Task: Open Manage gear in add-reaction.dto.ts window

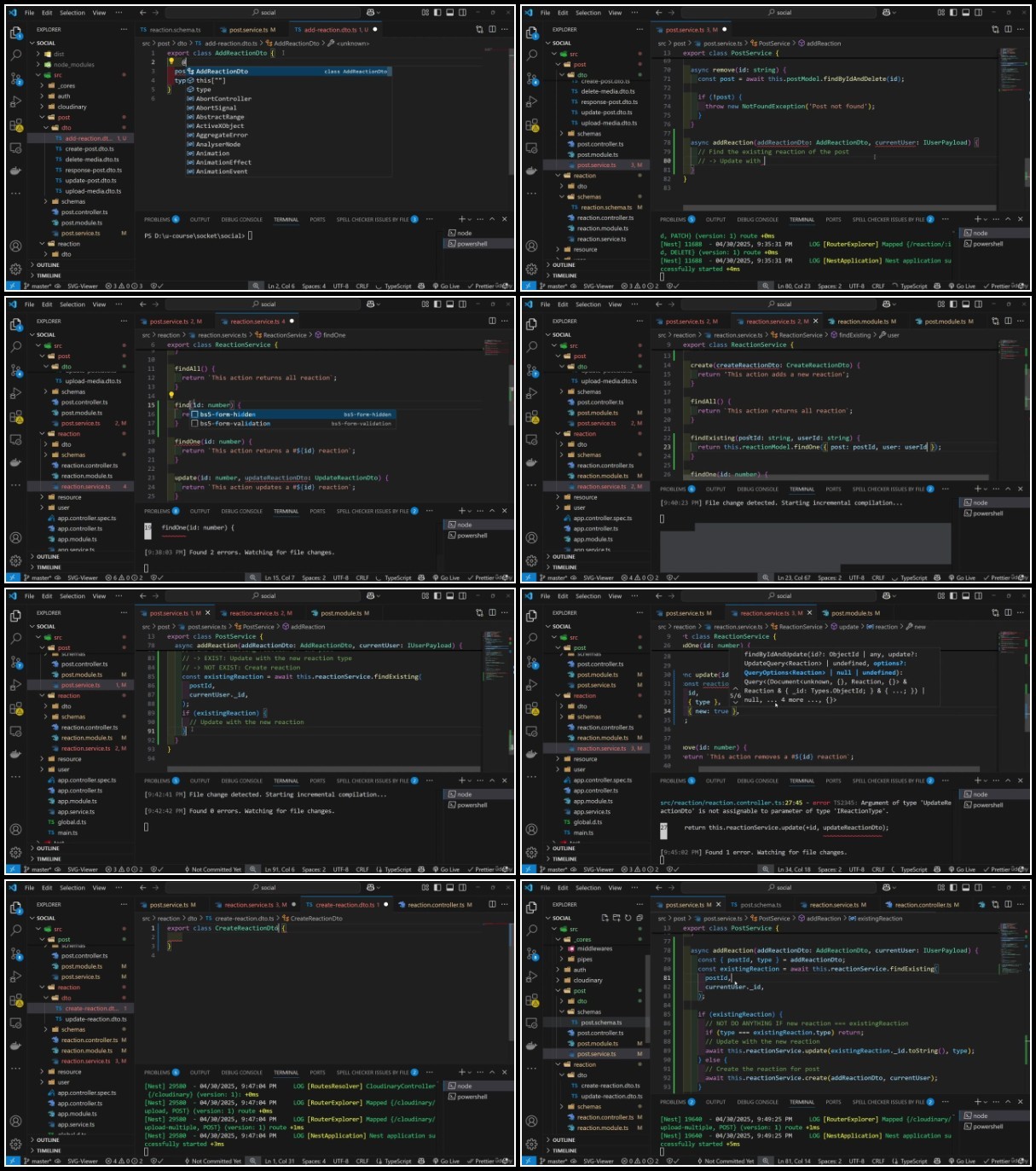Action: 16,268
